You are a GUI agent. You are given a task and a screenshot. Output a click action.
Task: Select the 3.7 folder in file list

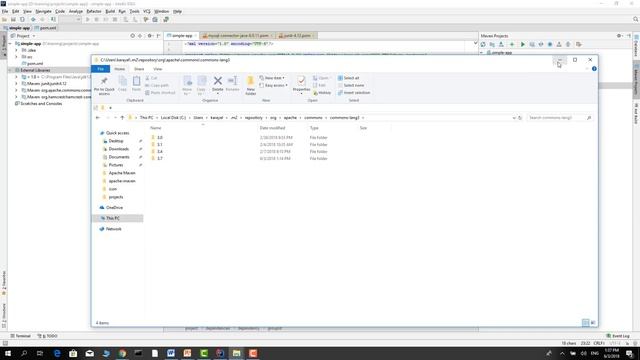[160, 158]
